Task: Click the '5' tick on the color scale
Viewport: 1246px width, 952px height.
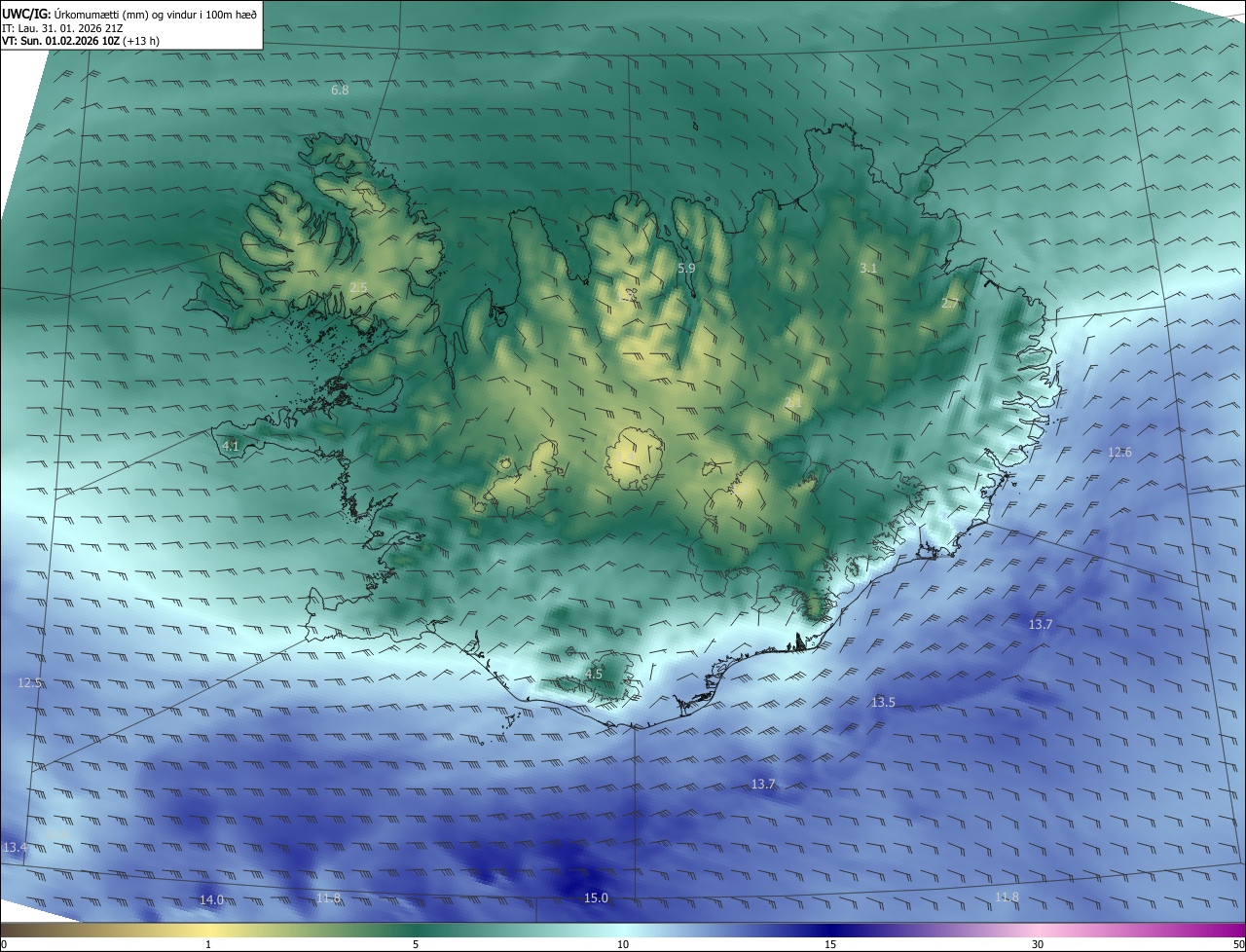Action: [416, 944]
